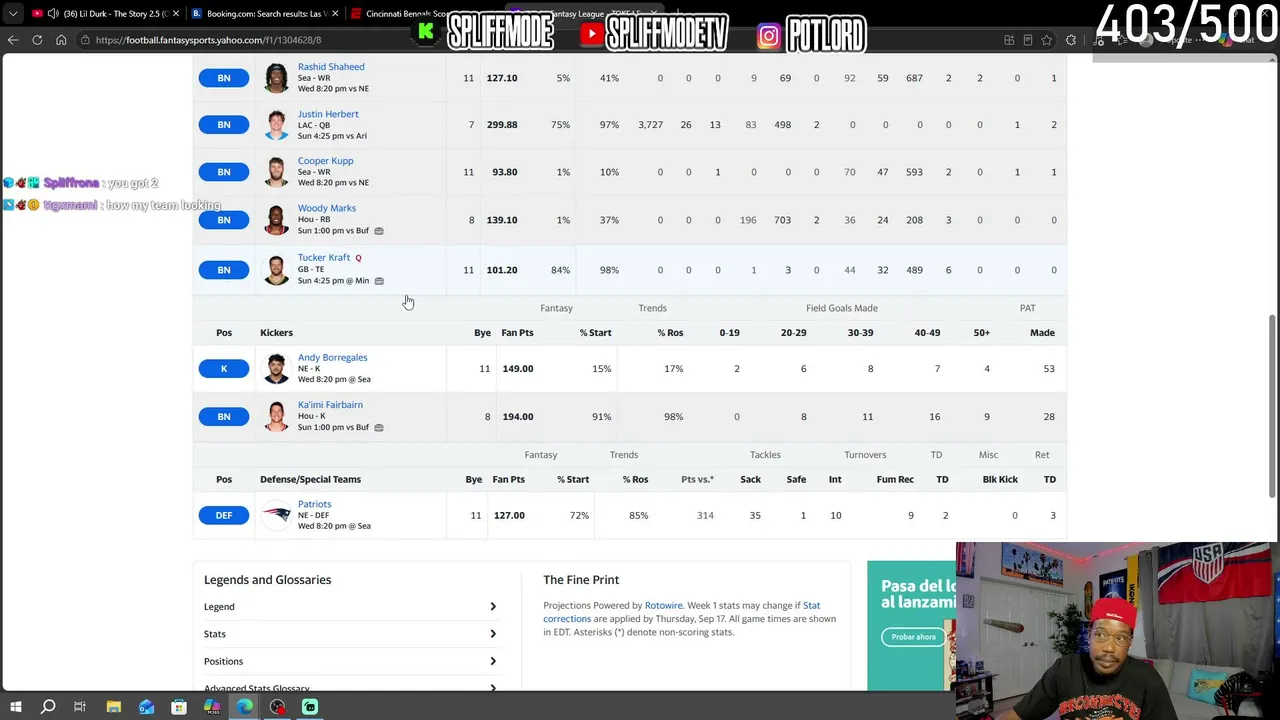1280x720 pixels.
Task: Open Windows taskbar search
Action: 48,707
